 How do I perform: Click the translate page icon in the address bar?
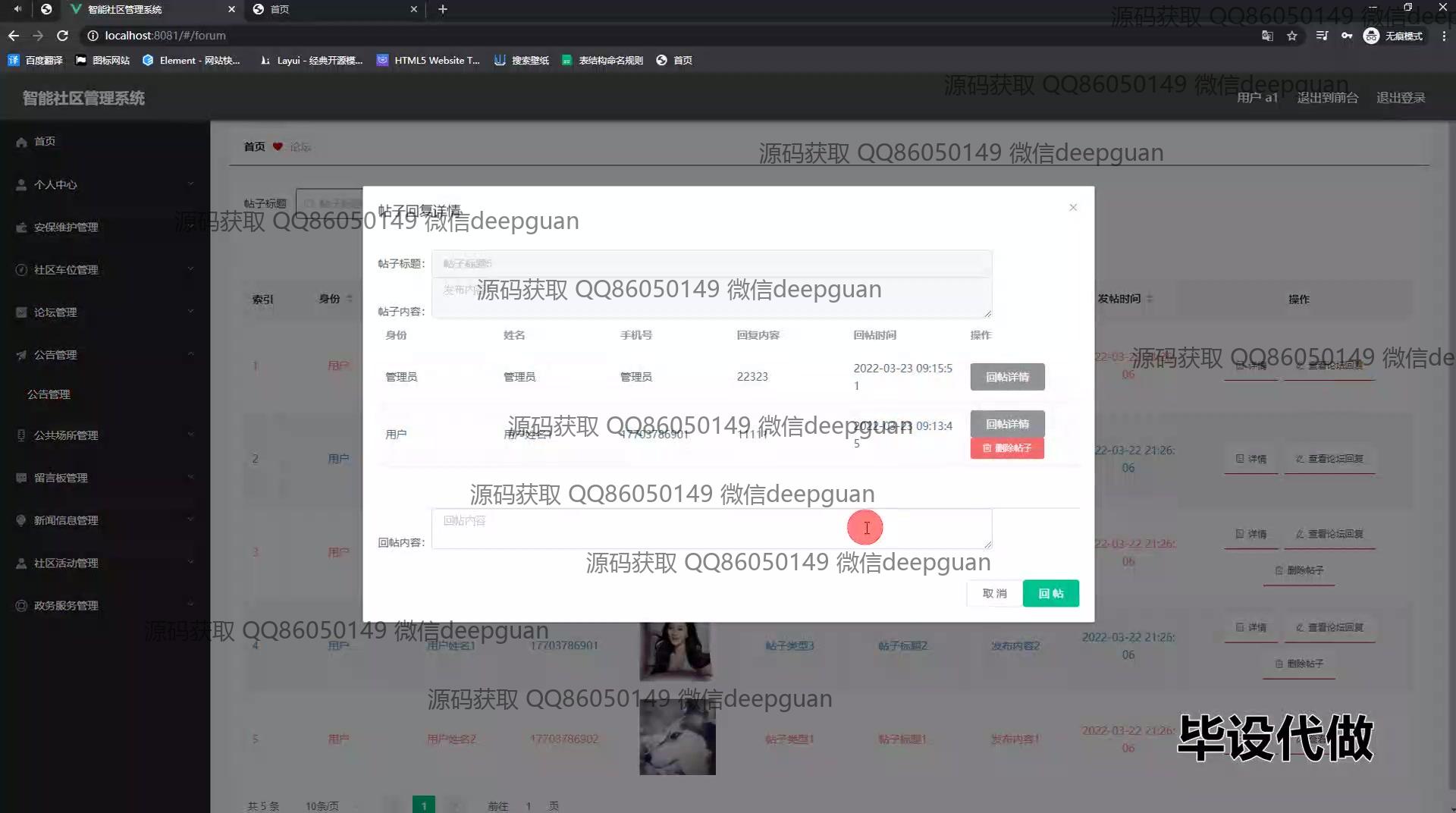(1267, 36)
